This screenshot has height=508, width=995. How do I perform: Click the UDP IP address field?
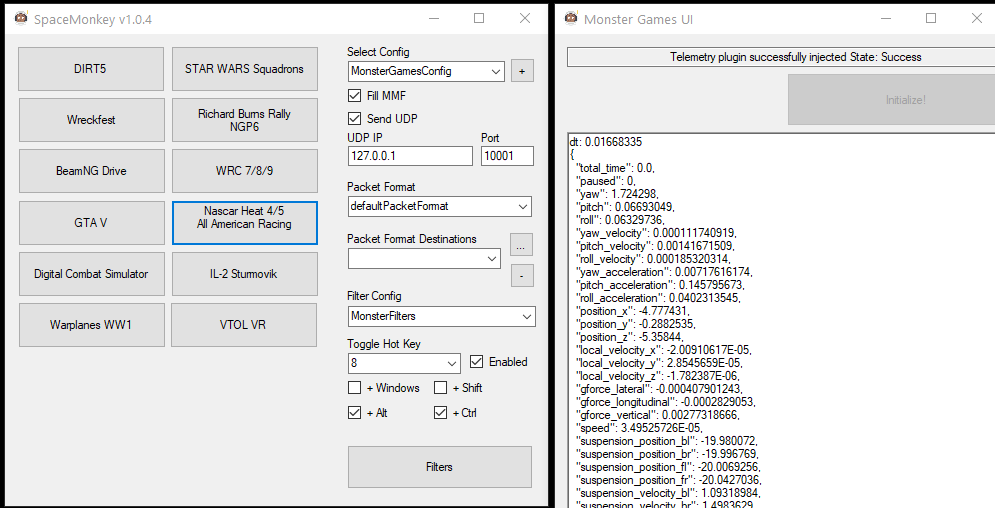click(410, 156)
